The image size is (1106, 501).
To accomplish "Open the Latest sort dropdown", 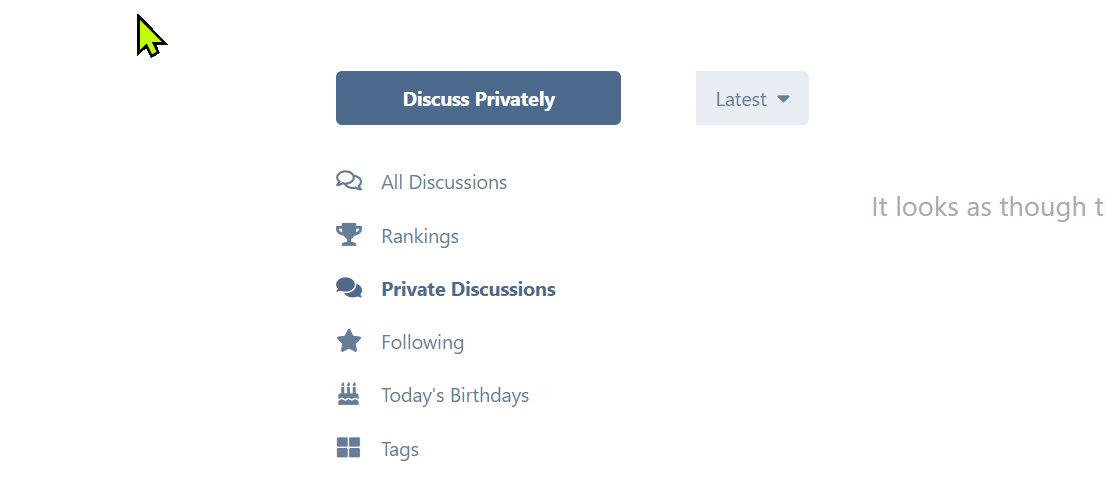I will pyautogui.click(x=752, y=98).
